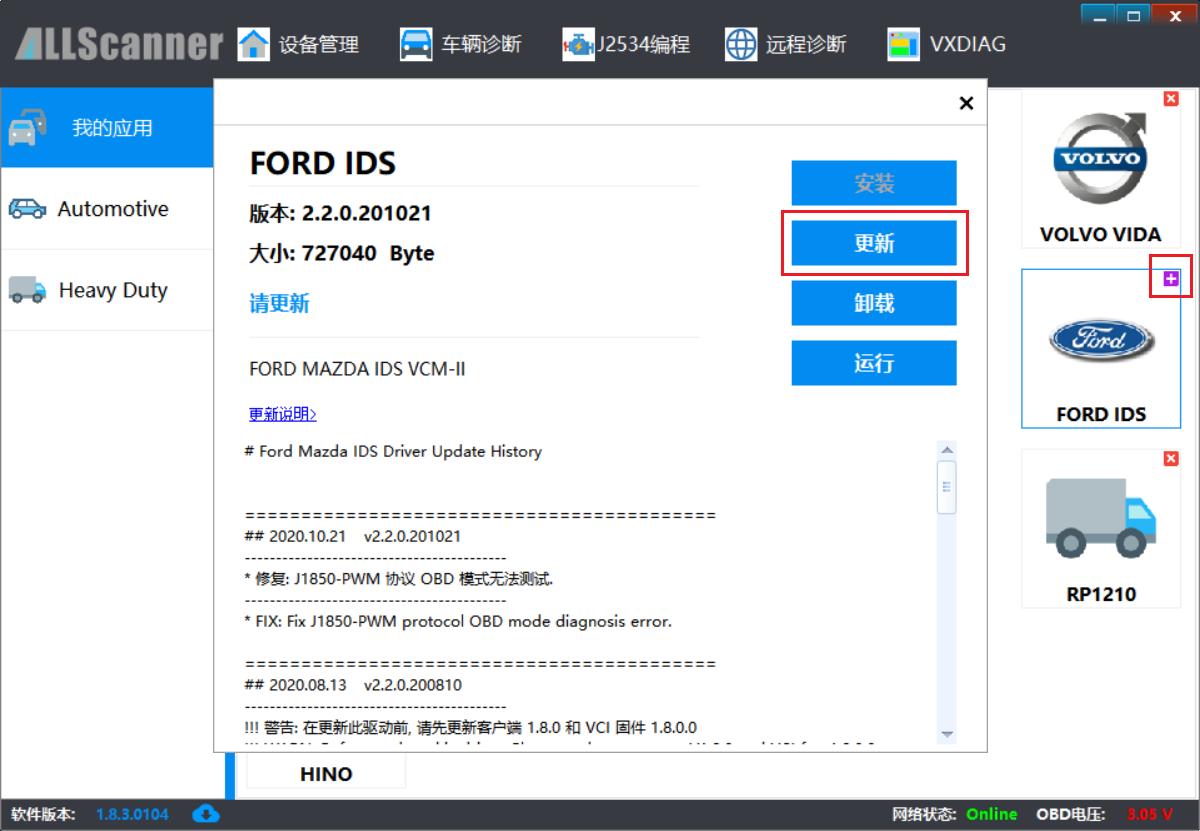Click the 卸载 uninstall button
The image size is (1200, 831).
pos(874,303)
